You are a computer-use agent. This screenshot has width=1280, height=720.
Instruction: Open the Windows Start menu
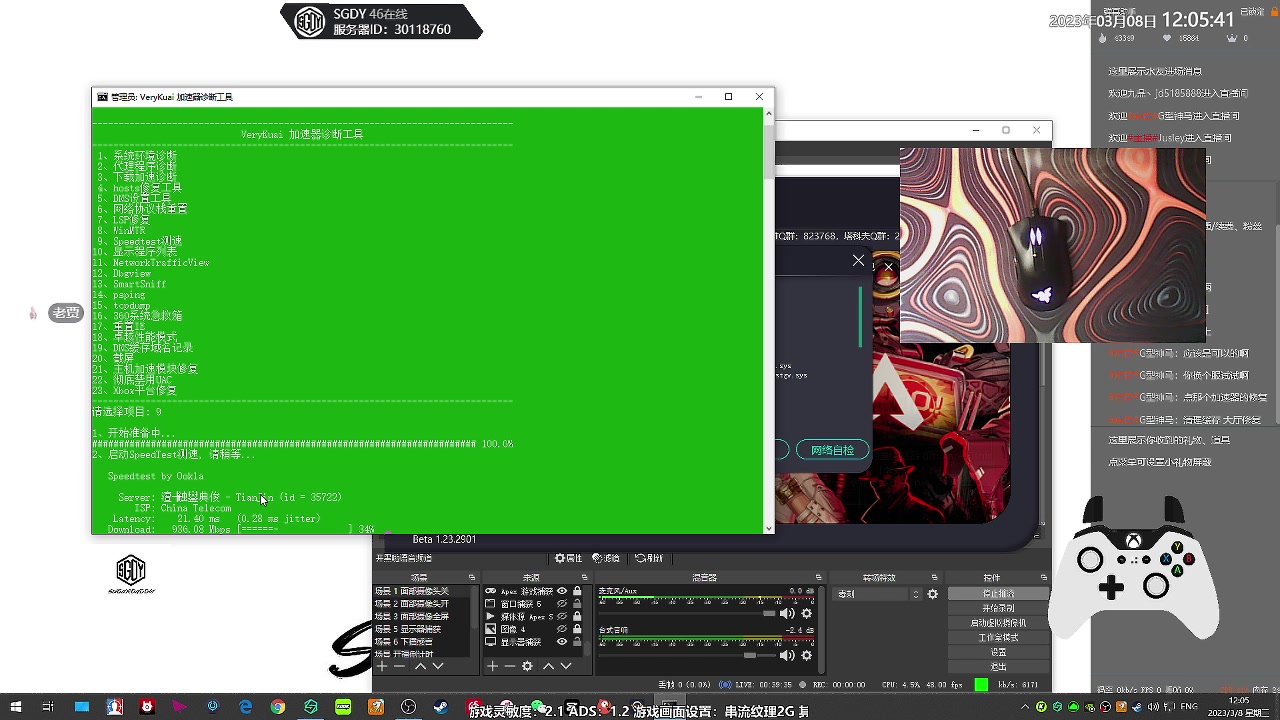click(x=15, y=707)
